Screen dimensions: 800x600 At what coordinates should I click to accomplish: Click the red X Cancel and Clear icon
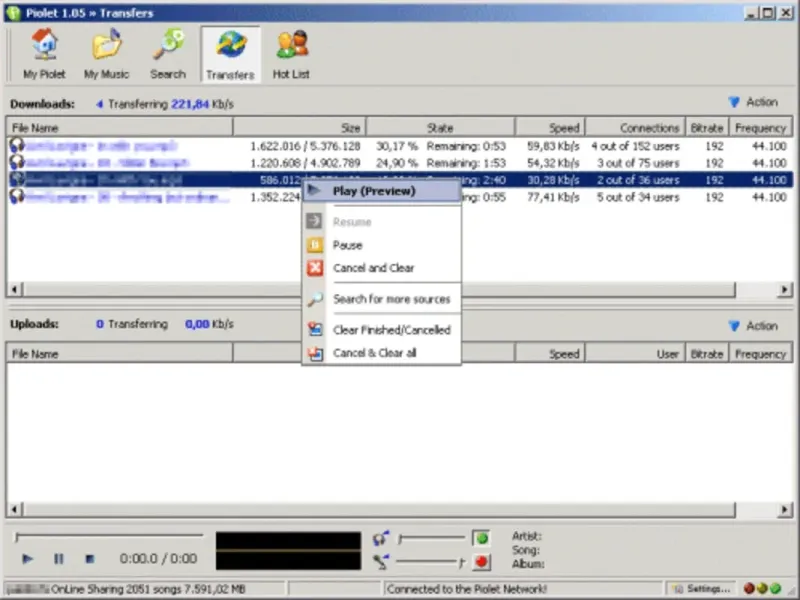point(315,268)
